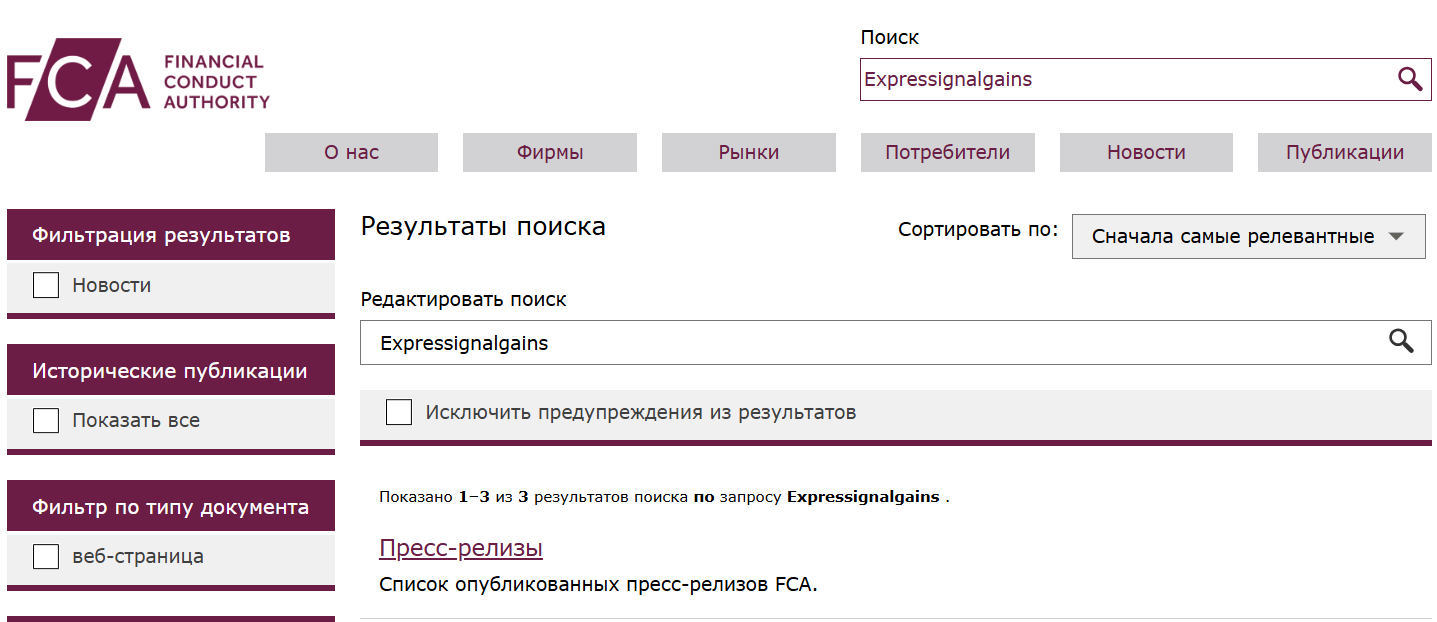Click the Фильтр по типу документа header
Screen dimensions: 1437x622
point(171,507)
